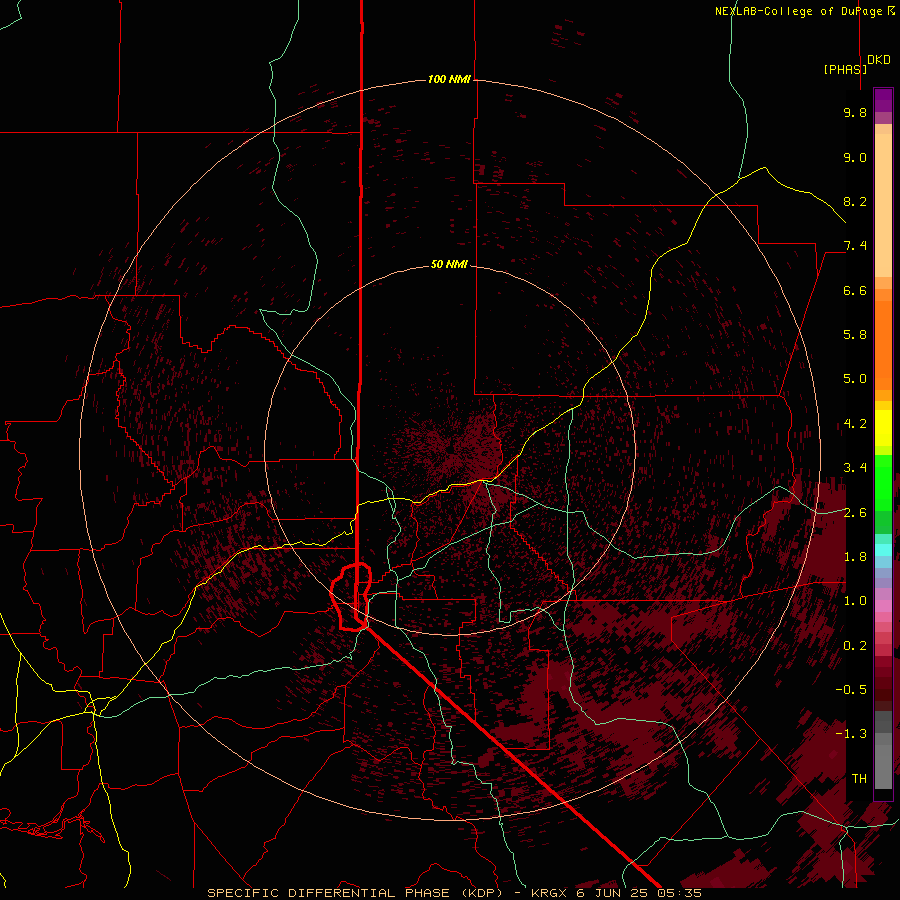Screen dimensions: 900x900
Task: Pick the cyan colorbar segment
Action: pos(883,550)
